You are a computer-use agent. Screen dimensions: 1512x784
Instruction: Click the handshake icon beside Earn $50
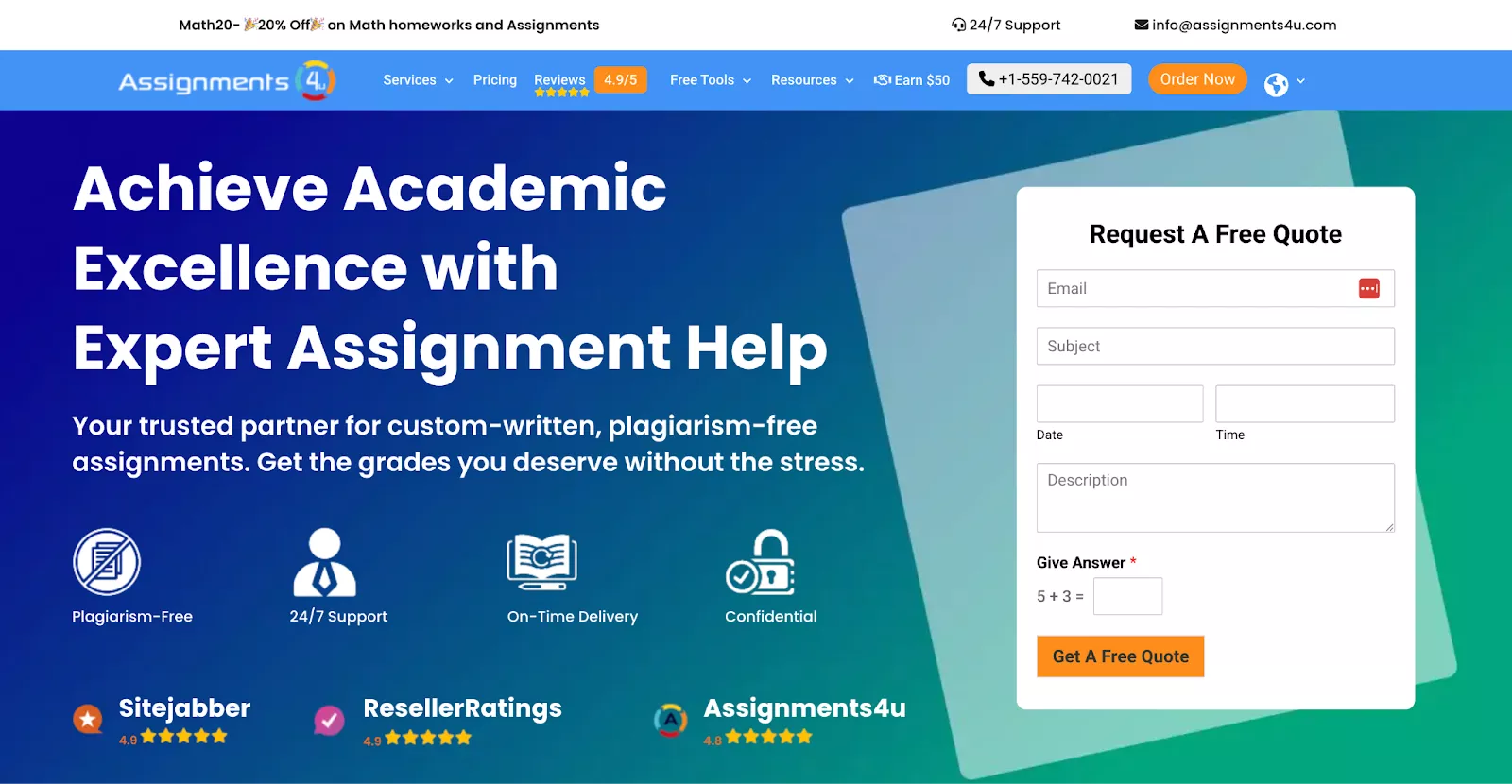883,80
